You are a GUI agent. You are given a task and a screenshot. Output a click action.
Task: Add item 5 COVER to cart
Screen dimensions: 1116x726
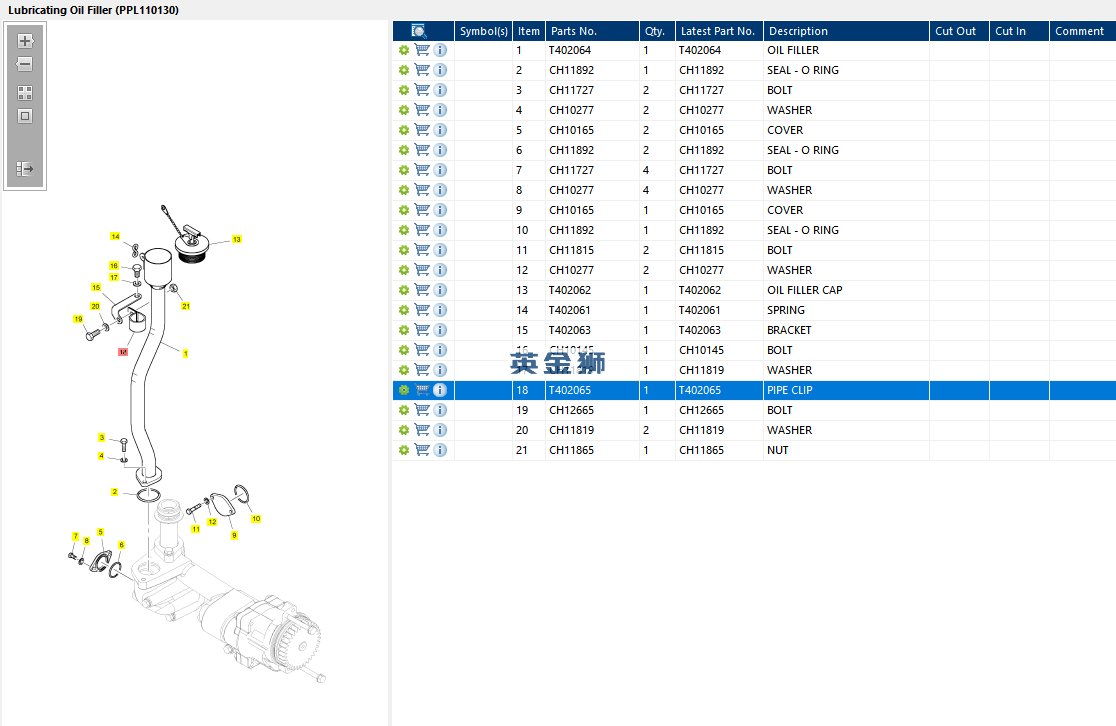[422, 130]
